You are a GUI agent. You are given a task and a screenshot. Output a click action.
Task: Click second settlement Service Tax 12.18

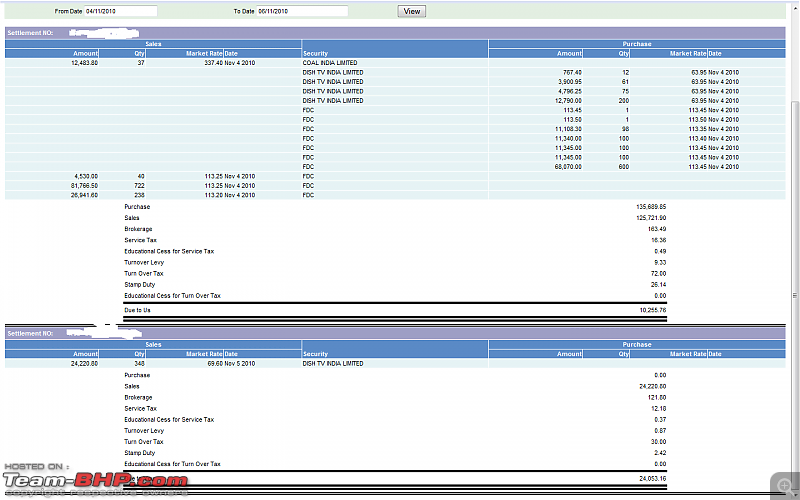coord(658,409)
